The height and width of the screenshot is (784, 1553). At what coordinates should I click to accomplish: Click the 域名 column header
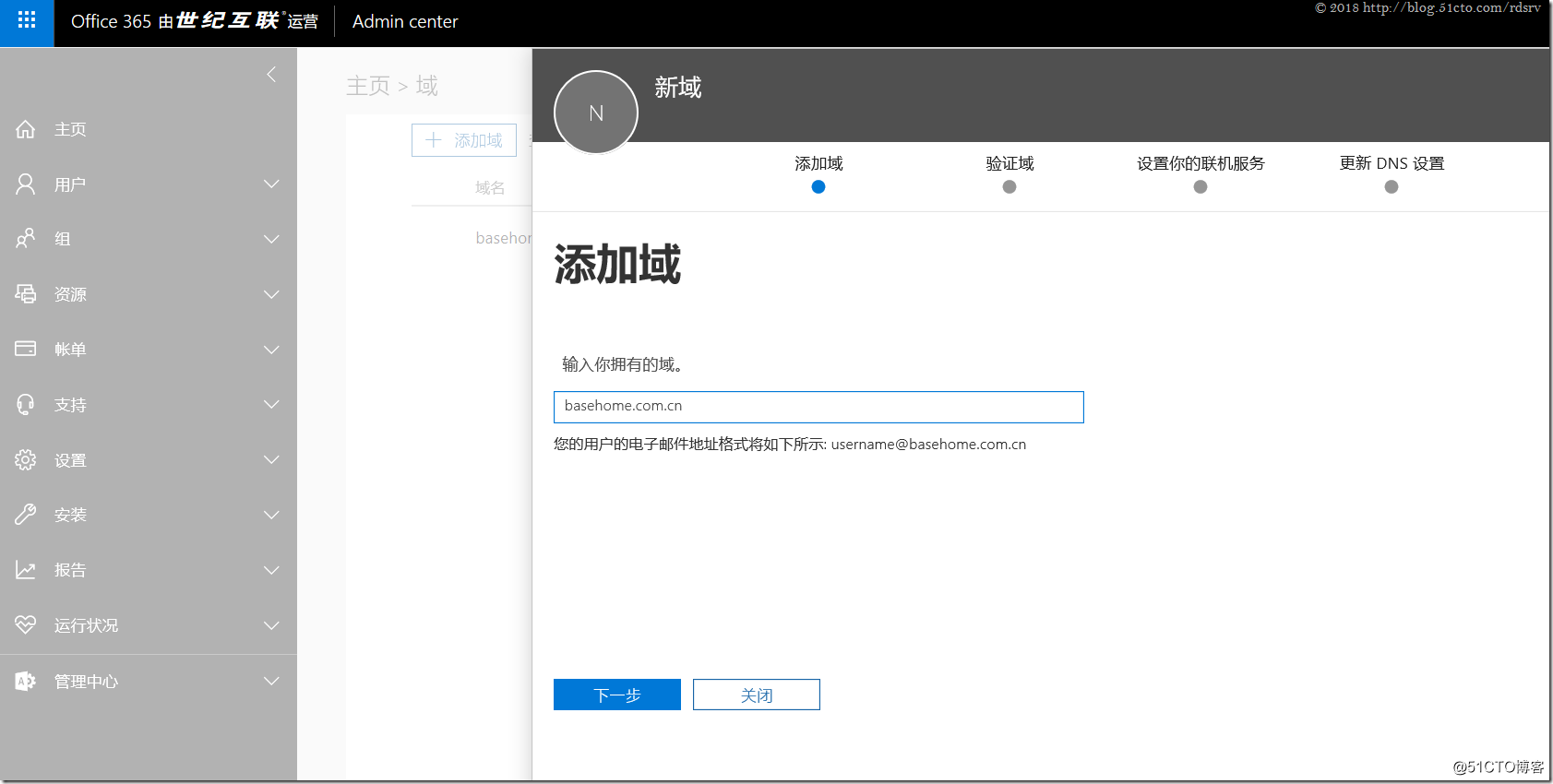pos(490,188)
